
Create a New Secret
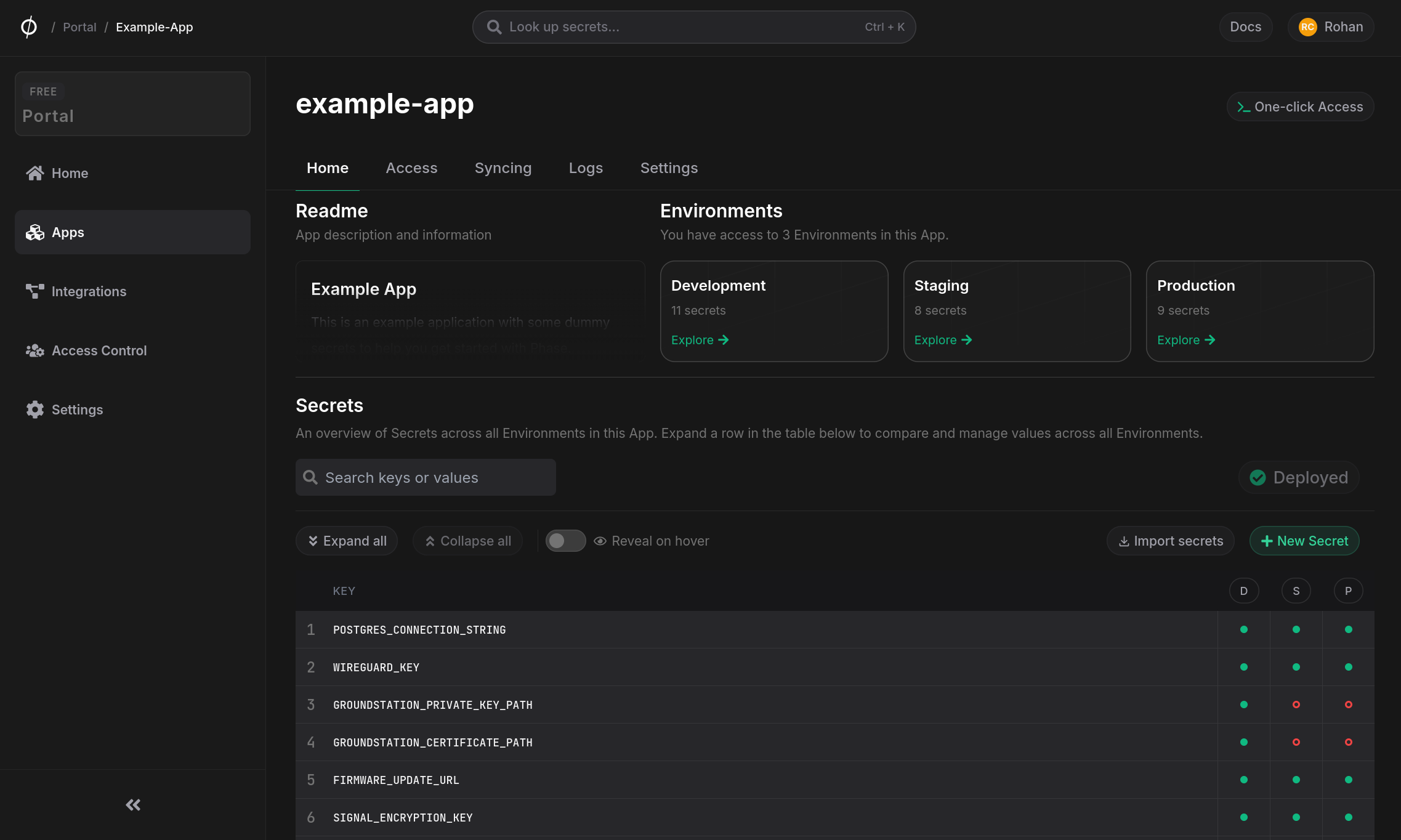1304,540
